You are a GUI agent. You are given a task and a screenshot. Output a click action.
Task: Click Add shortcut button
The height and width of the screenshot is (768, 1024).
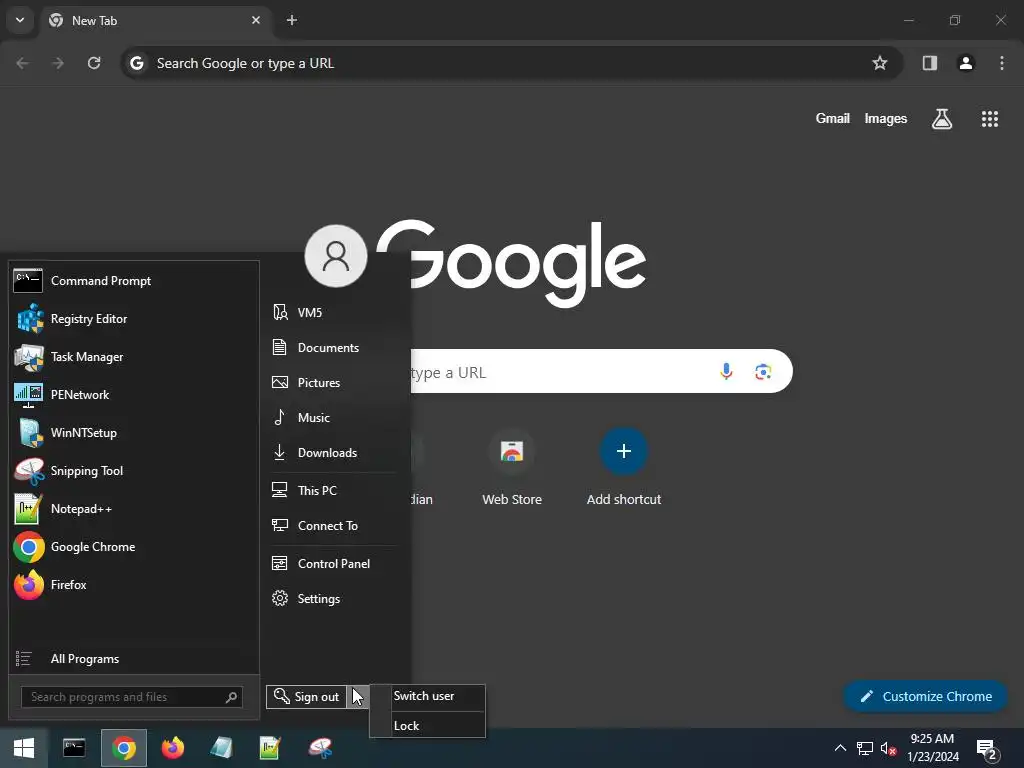click(624, 468)
